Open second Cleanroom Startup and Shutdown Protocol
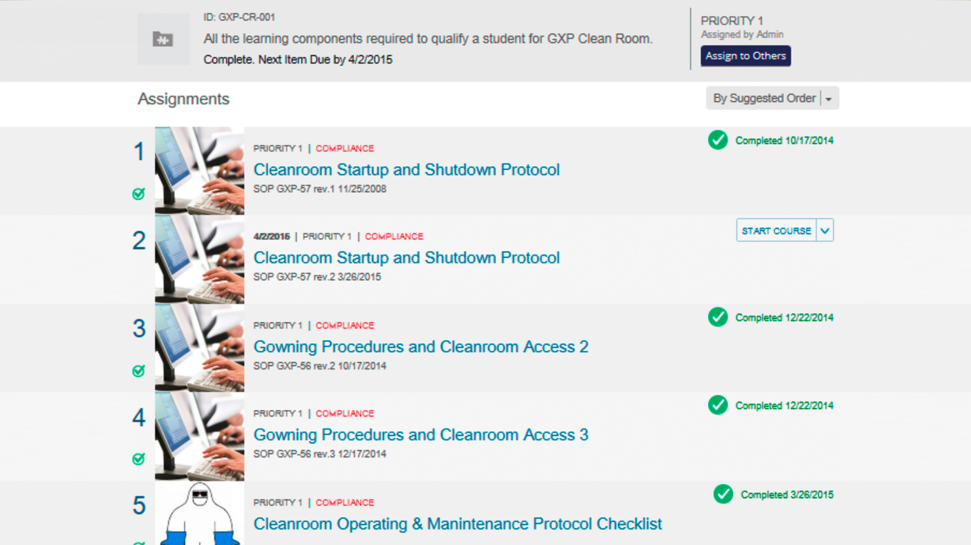971x545 pixels. [x=407, y=258]
